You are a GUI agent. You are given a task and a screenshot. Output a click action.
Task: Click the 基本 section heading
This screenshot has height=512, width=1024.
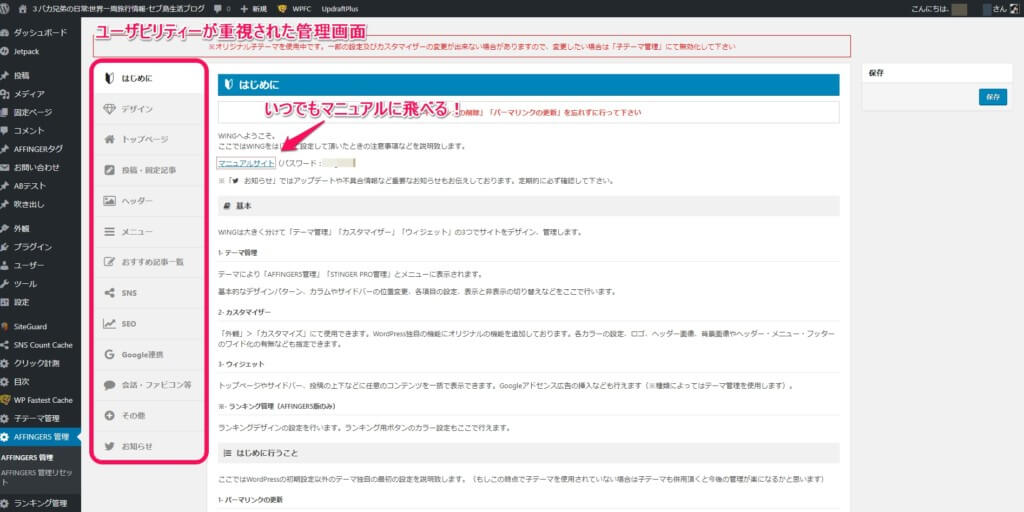(528, 206)
